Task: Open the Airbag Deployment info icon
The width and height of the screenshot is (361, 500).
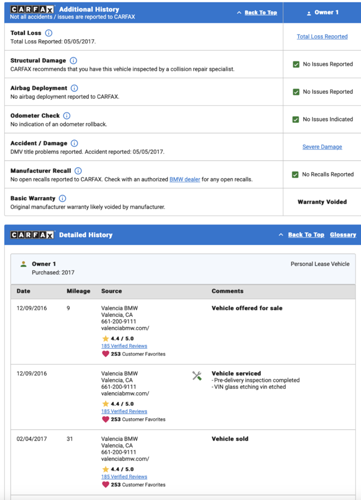Action: click(74, 88)
